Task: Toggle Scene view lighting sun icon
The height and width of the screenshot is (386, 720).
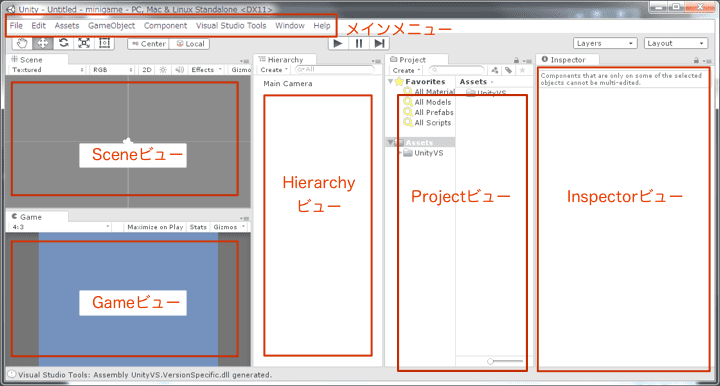Action: click(163, 70)
